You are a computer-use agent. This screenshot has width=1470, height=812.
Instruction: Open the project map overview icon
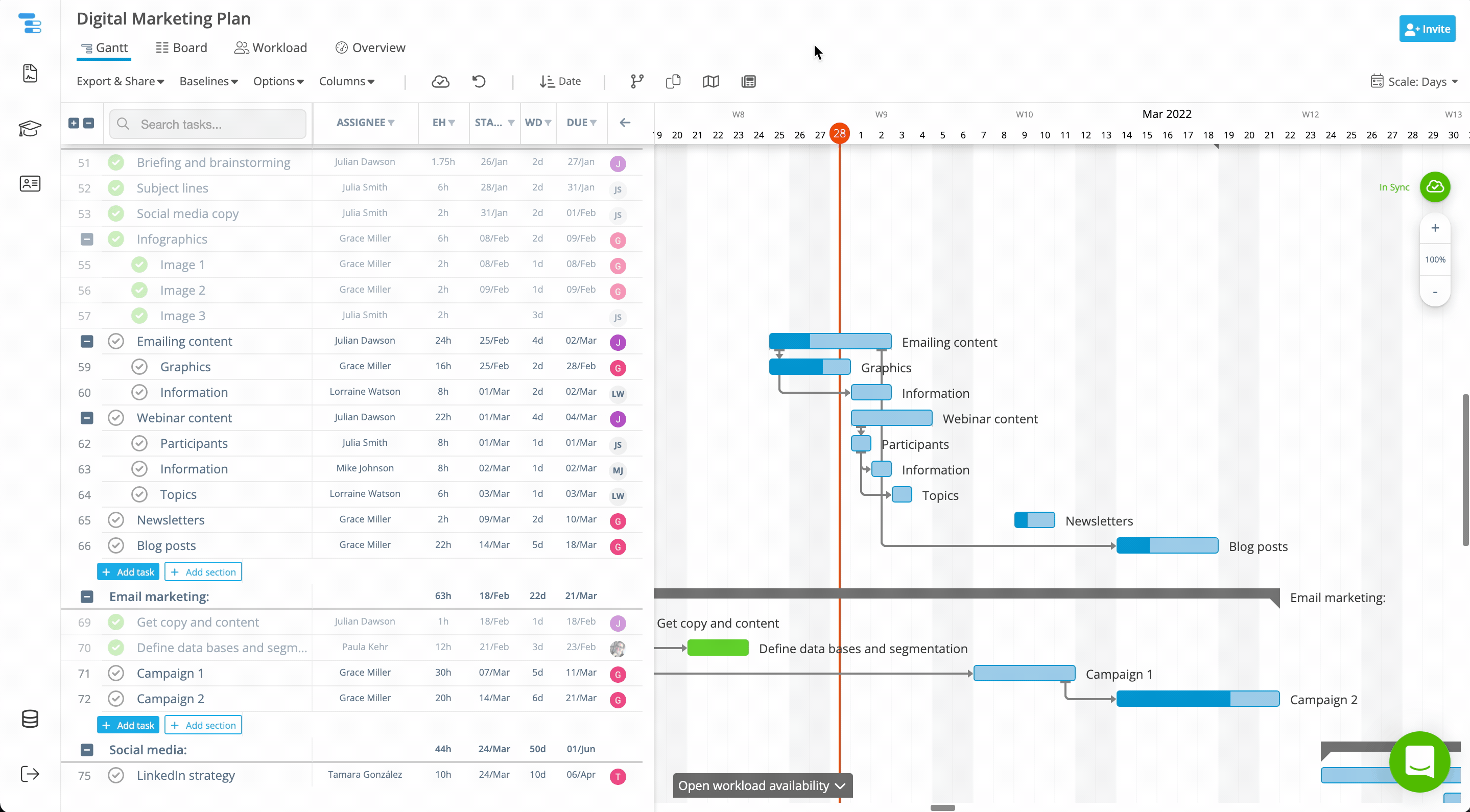click(710, 81)
